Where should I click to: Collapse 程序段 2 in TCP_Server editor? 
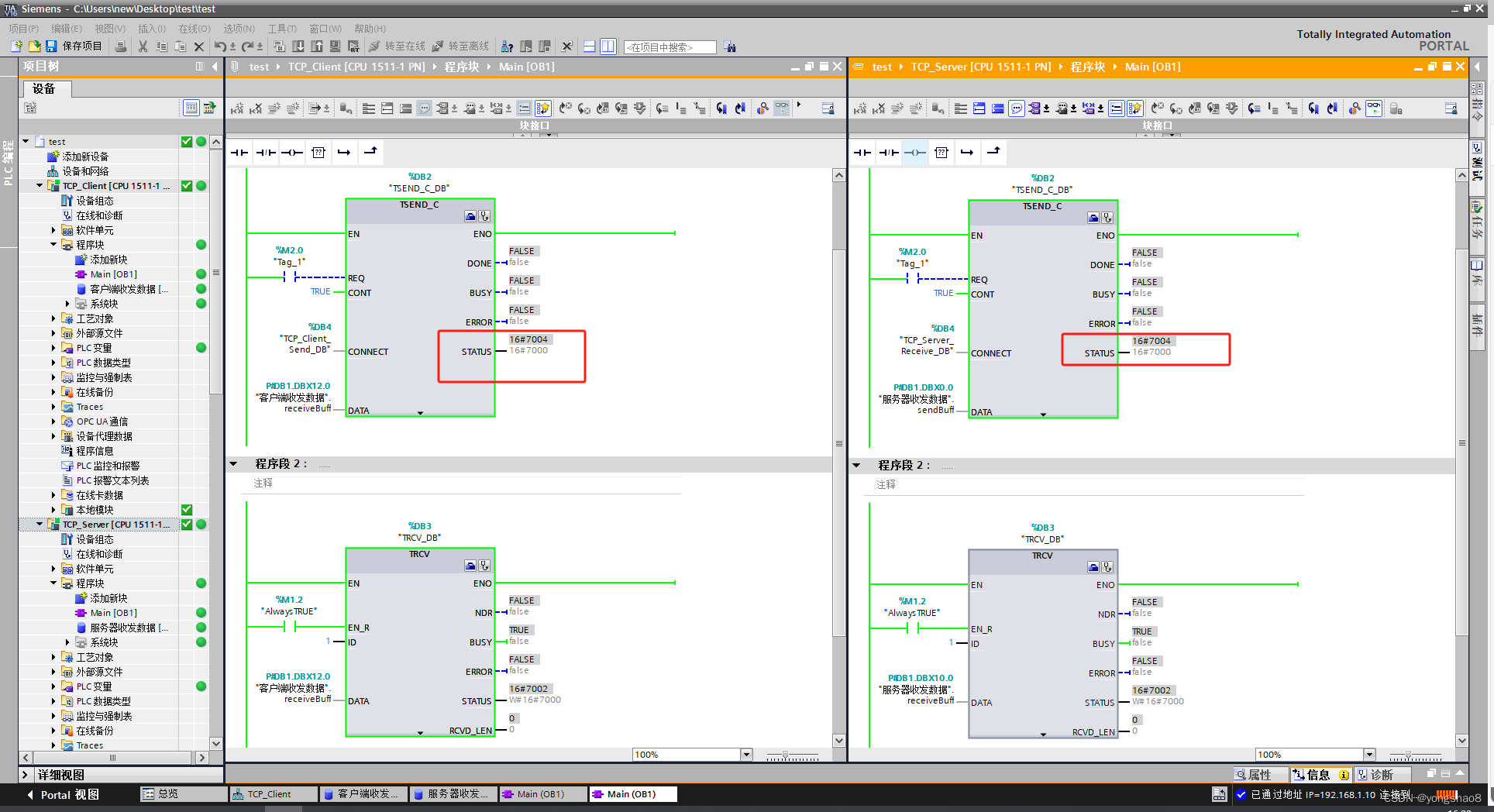[x=856, y=466]
